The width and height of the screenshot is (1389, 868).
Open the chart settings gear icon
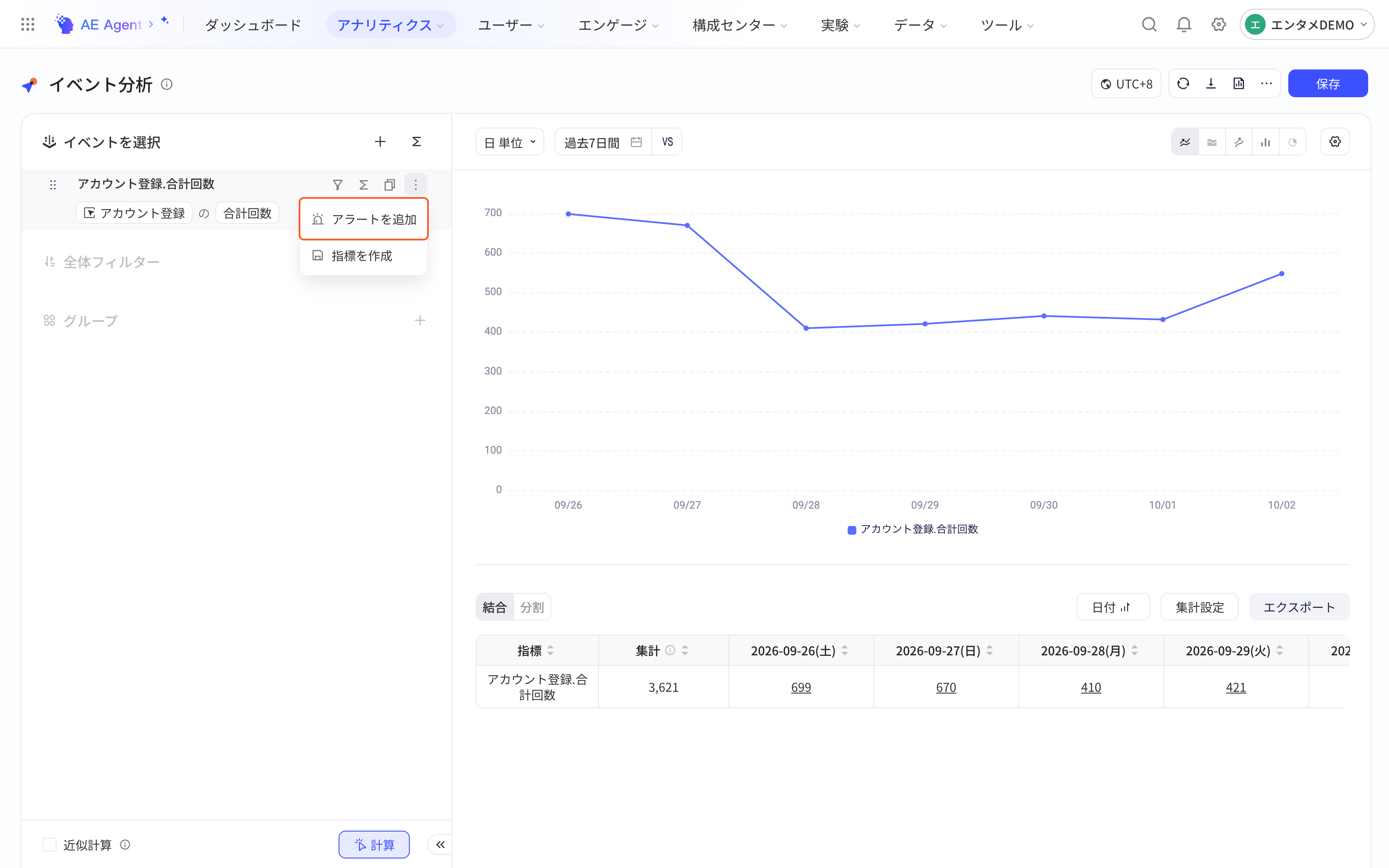(x=1335, y=142)
